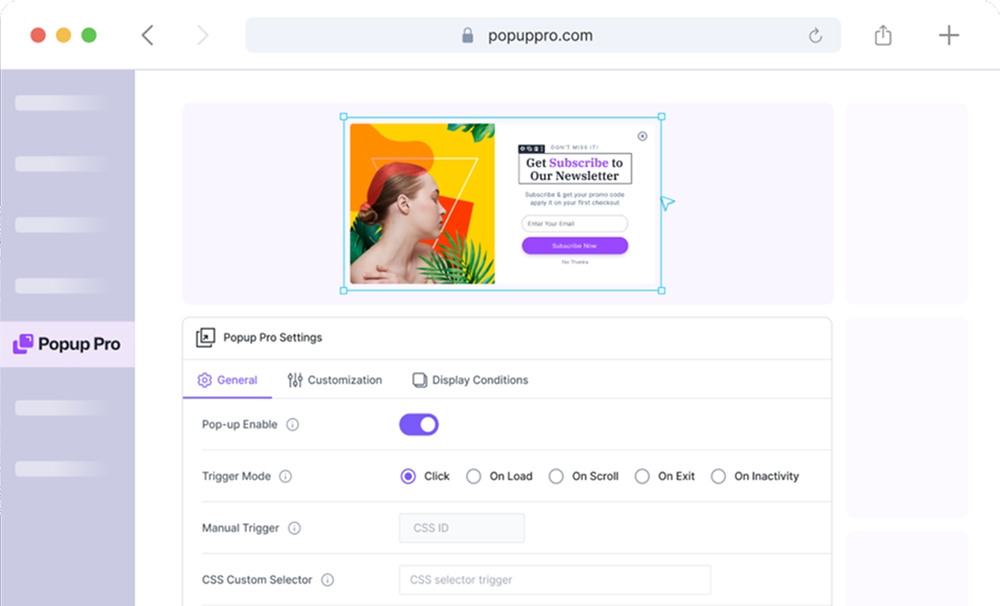Reload the page using the refresh icon
This screenshot has width=1000, height=606.
(815, 36)
